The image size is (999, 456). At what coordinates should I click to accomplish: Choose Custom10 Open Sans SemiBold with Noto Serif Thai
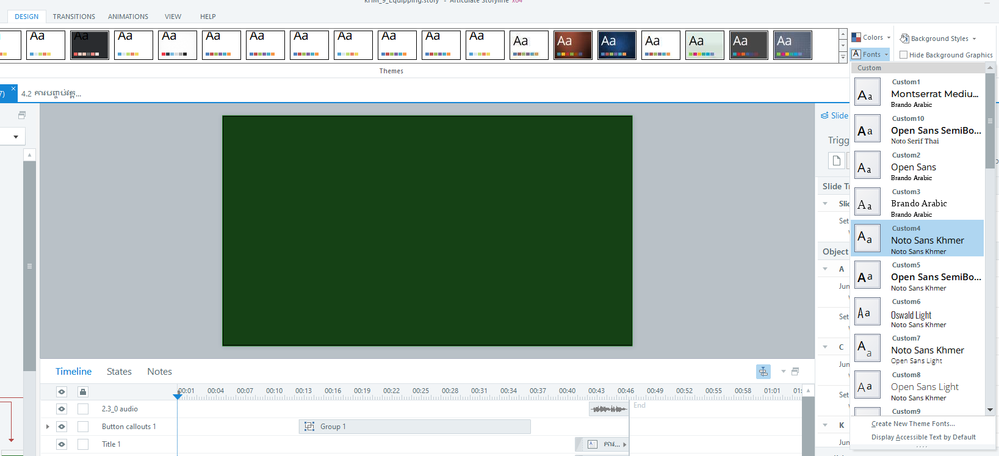917,129
